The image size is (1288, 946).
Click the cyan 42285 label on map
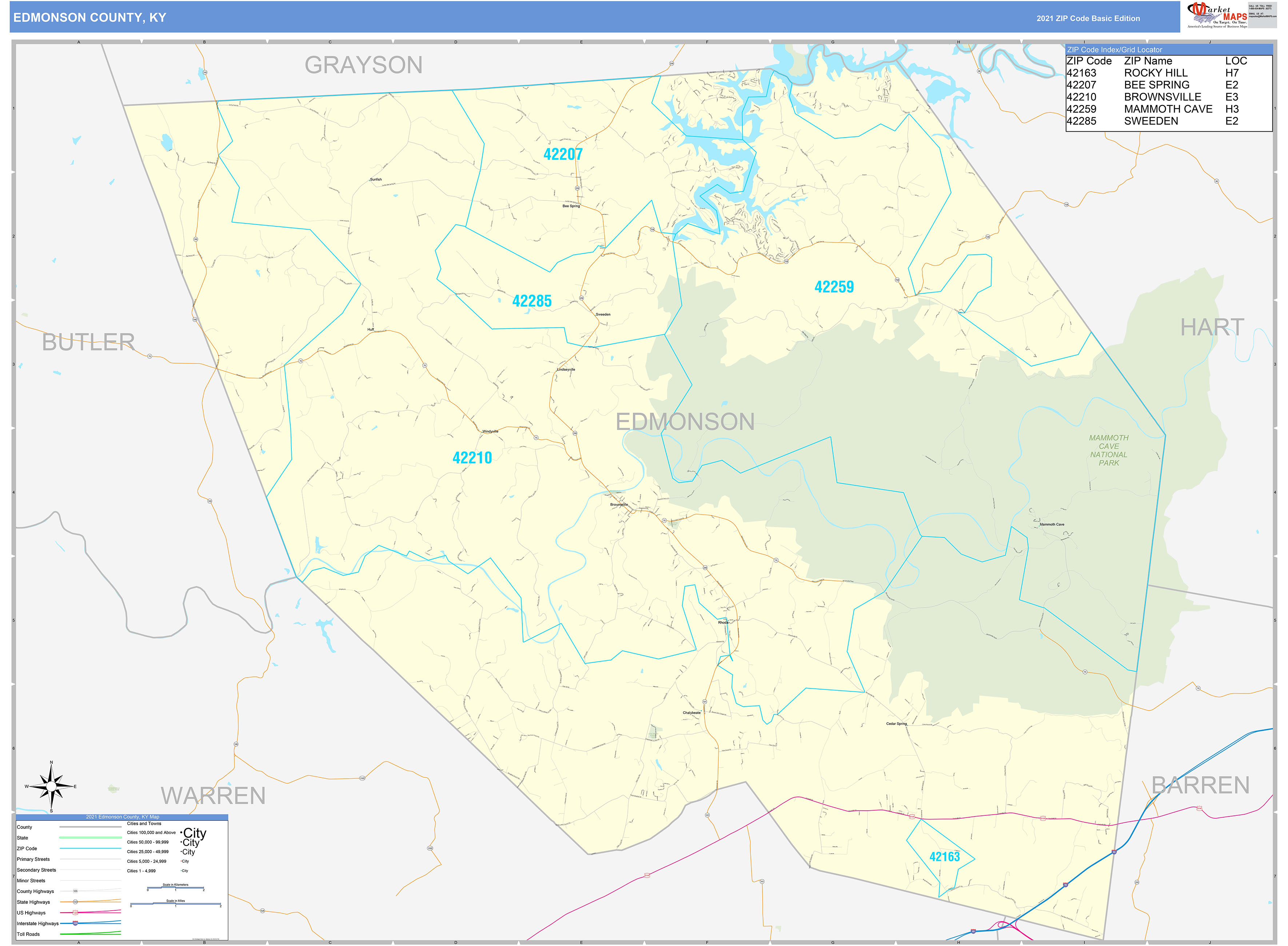(x=532, y=301)
